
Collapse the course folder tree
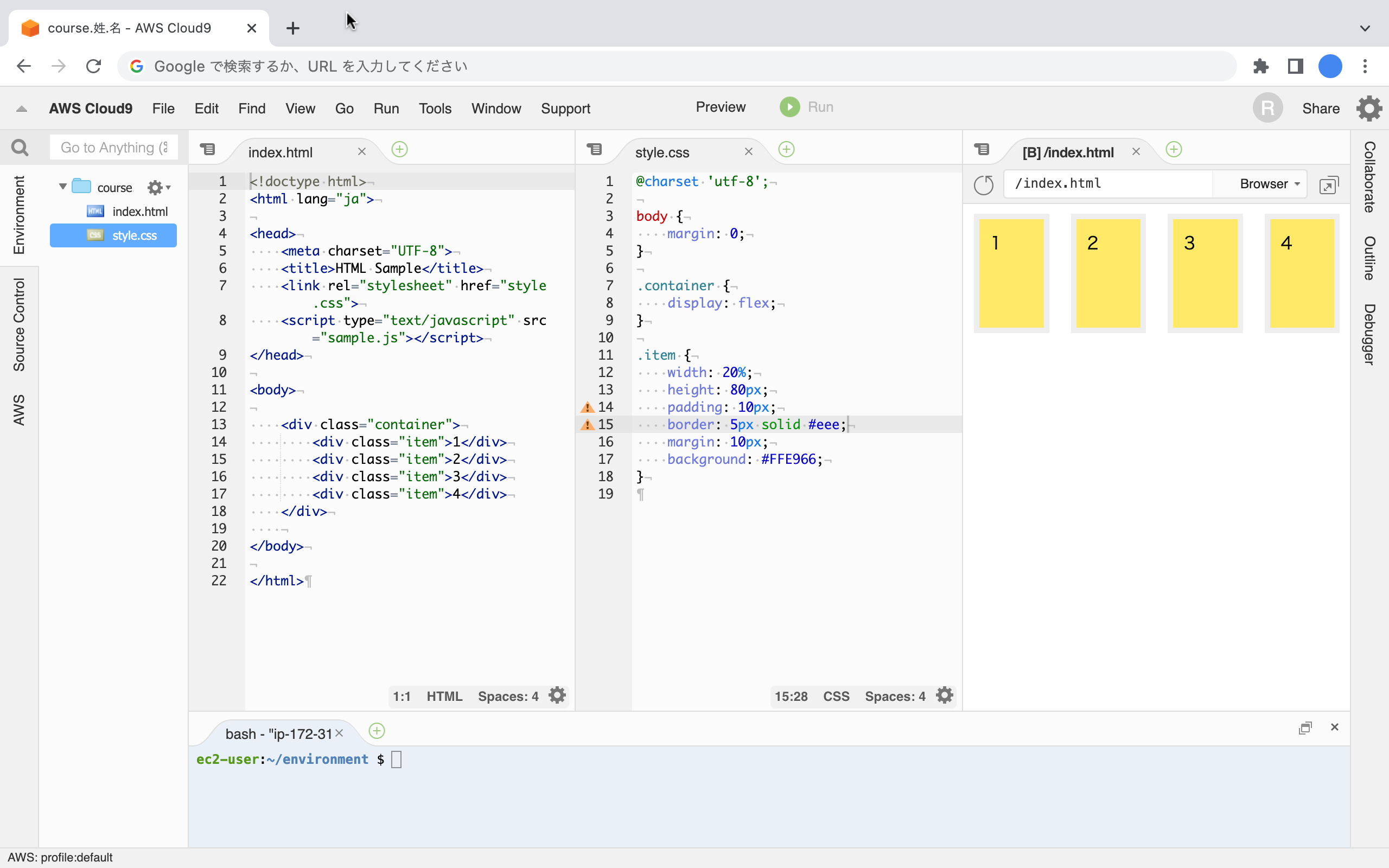click(x=62, y=187)
